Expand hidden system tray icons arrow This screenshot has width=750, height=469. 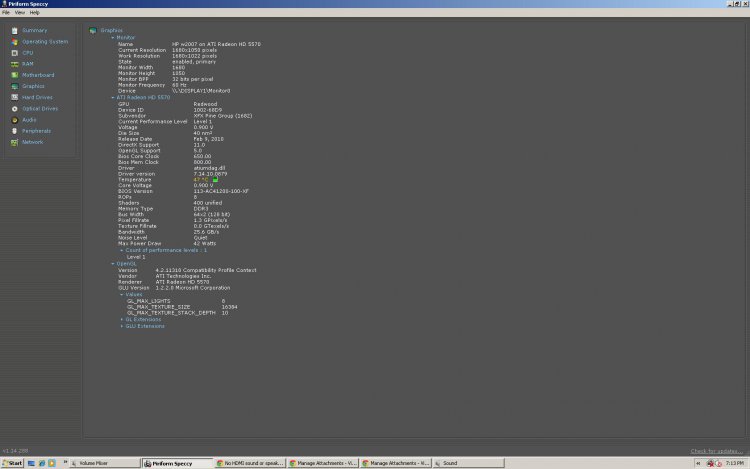point(698,463)
